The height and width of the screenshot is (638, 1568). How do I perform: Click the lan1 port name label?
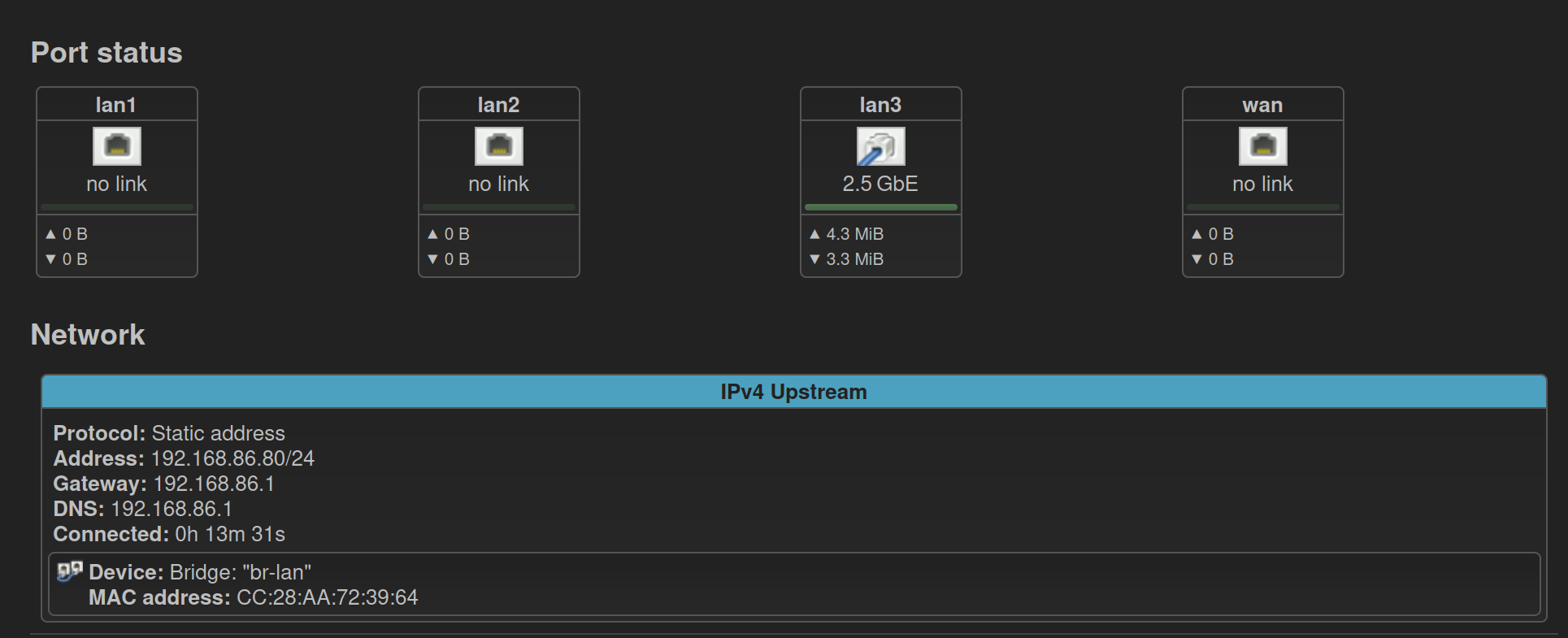pos(116,105)
